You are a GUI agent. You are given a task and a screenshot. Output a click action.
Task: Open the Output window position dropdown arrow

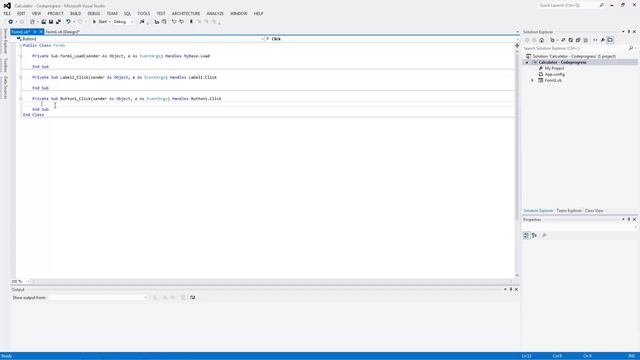(x=505, y=289)
